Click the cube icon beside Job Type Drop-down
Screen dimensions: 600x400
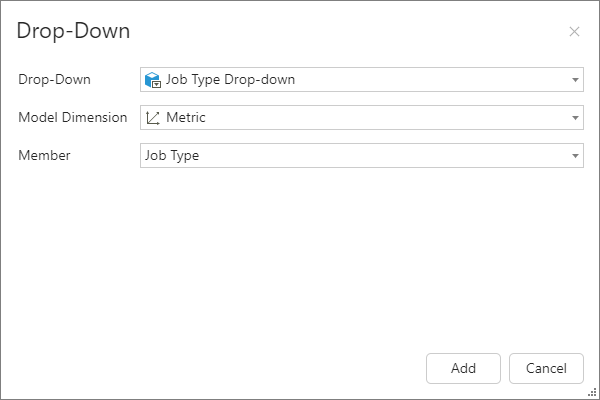tap(153, 80)
